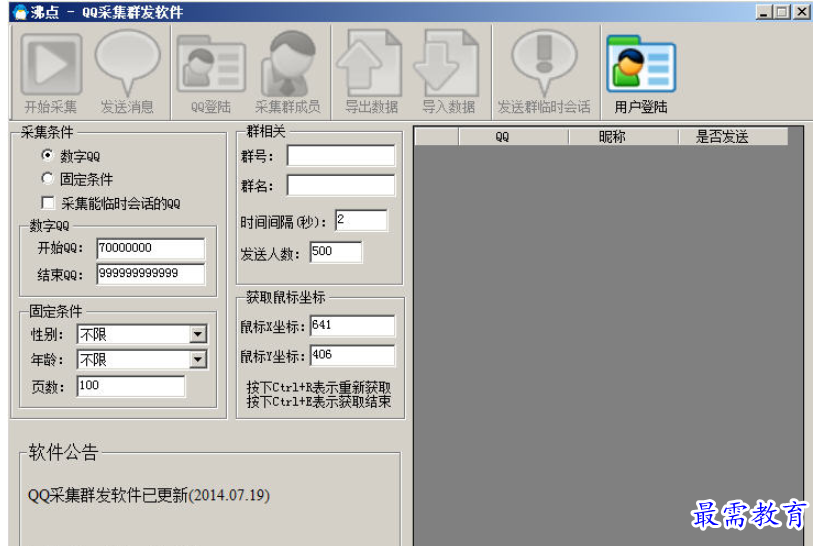
Task: Click the 按下Ctrl+R表示重新获取 hint text
Action: click(319, 387)
